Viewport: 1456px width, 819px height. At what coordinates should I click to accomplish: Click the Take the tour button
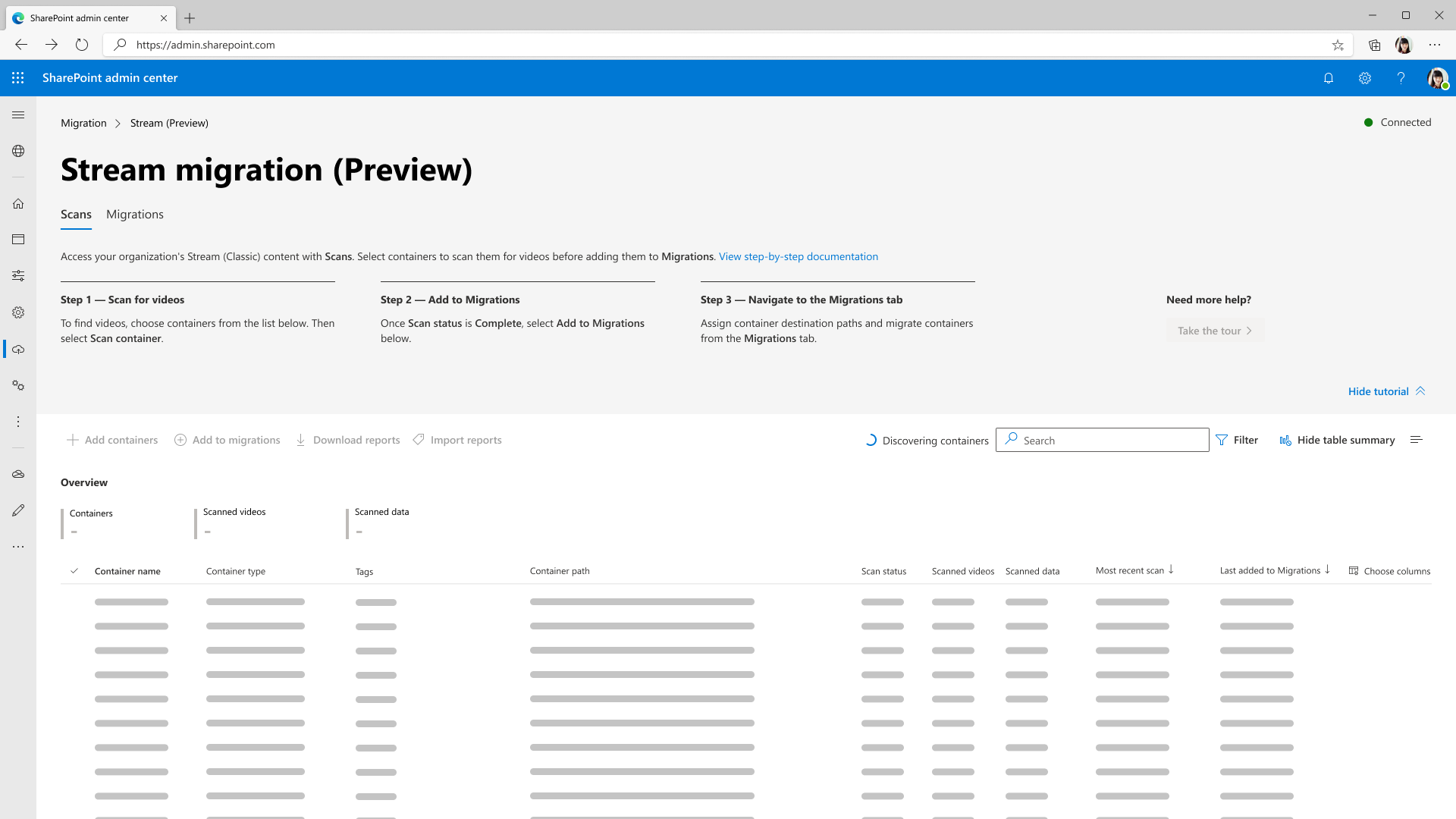(1215, 330)
